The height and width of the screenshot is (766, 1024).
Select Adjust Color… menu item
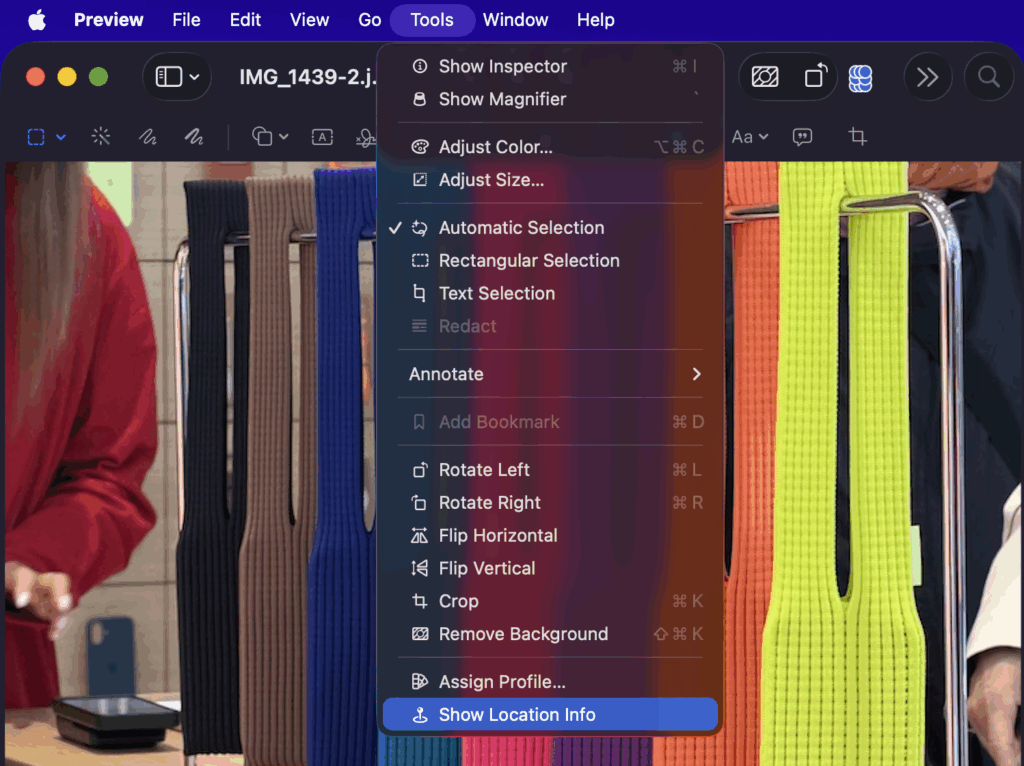pos(495,147)
